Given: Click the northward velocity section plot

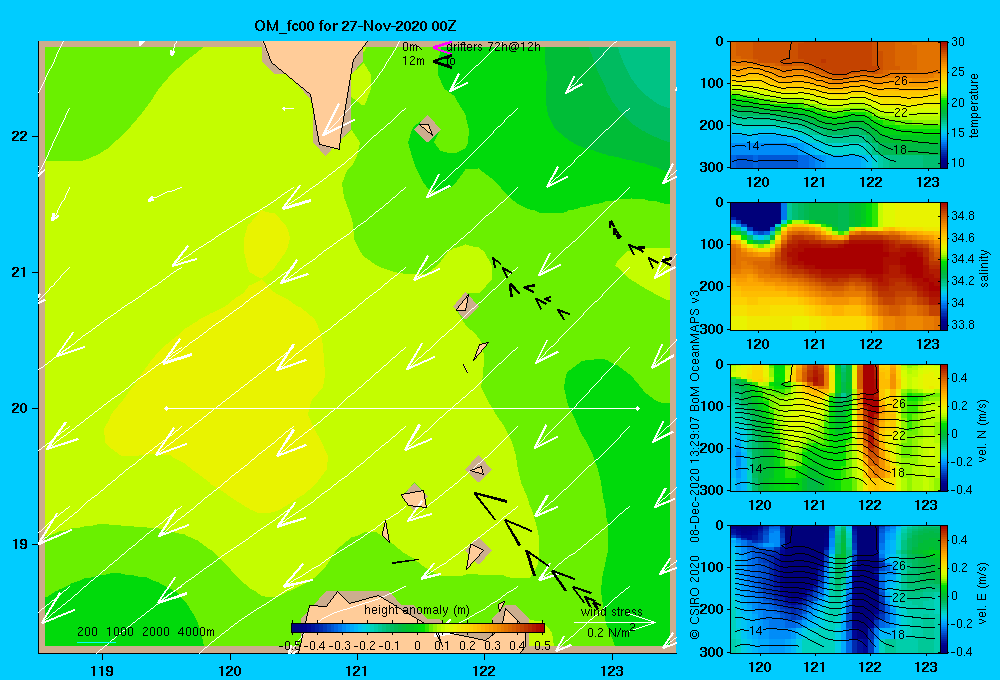Looking at the screenshot, I should click(x=834, y=427).
